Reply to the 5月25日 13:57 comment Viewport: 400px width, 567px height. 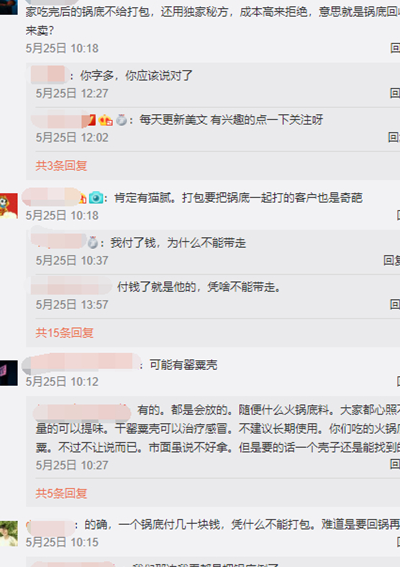395,304
